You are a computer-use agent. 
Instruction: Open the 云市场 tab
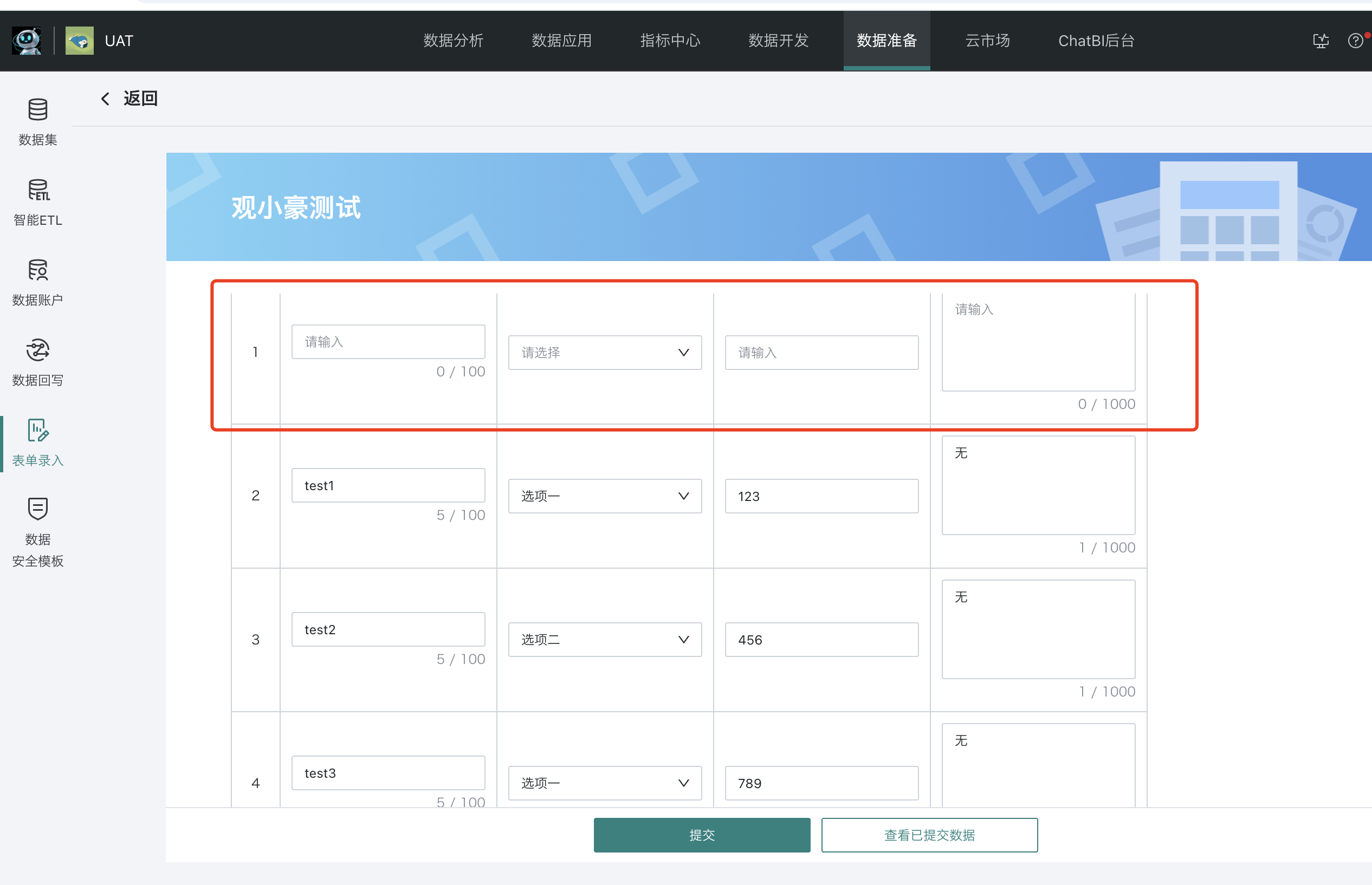coord(987,41)
